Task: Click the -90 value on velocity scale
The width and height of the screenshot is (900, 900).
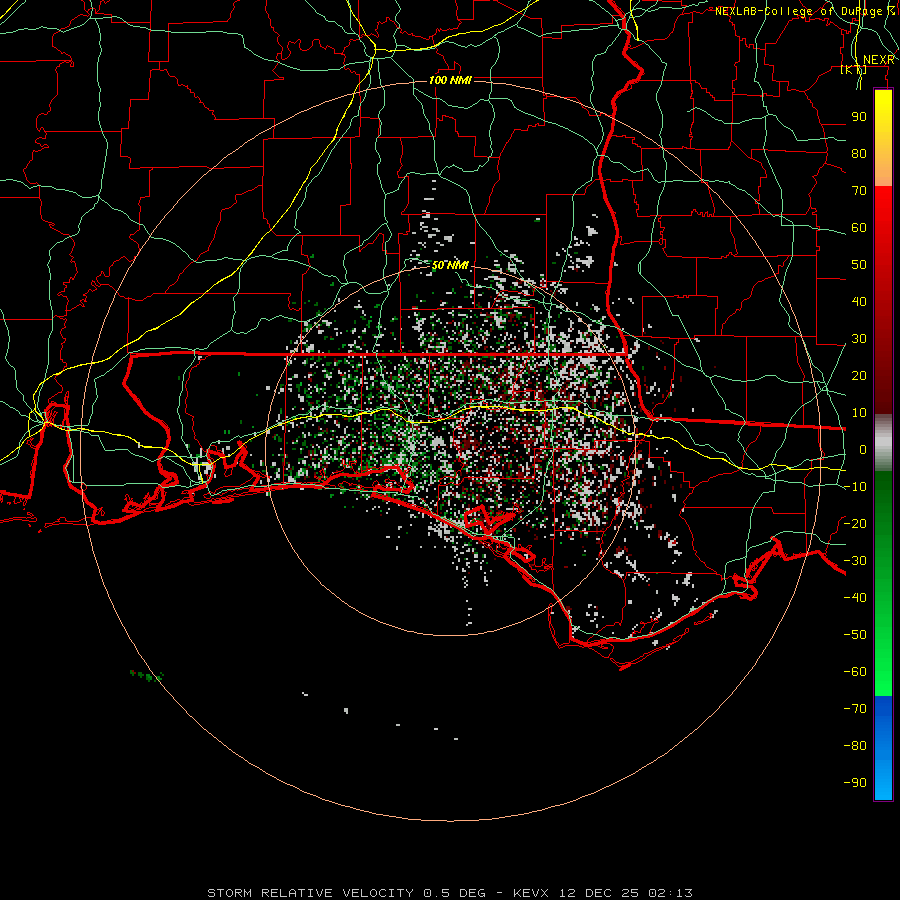Action: [855, 783]
